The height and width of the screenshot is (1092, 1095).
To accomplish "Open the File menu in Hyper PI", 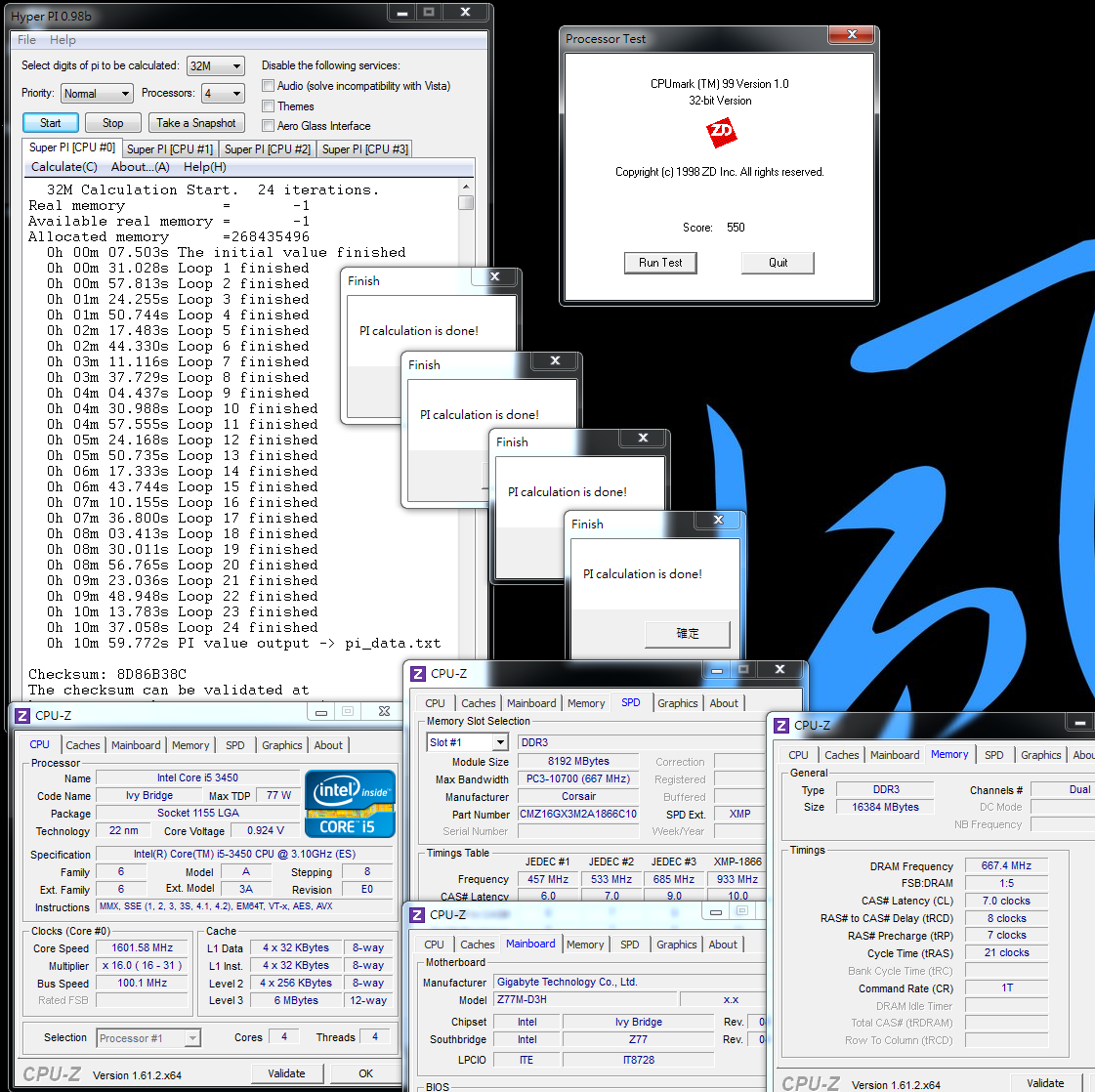I will pos(26,40).
